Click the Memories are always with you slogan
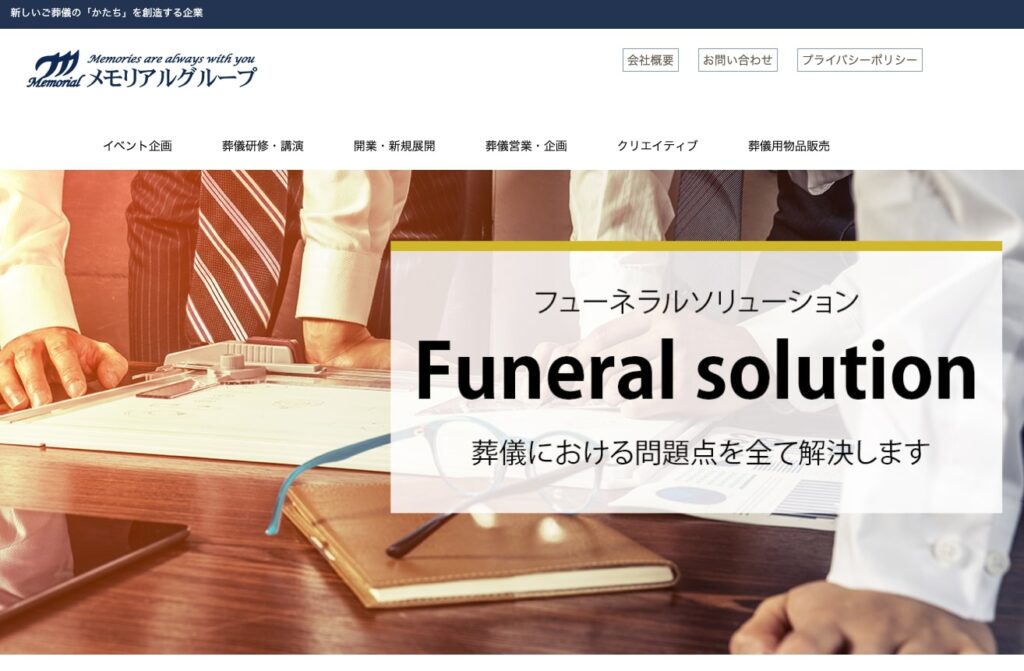 [172, 59]
